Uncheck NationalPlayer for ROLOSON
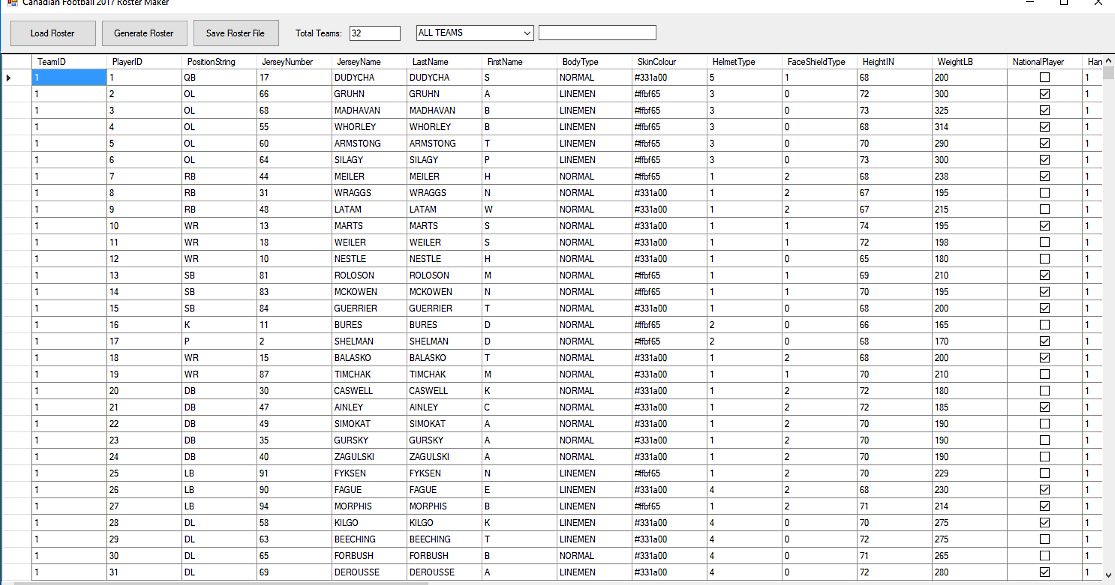The height and width of the screenshot is (585, 1115). point(1045,275)
